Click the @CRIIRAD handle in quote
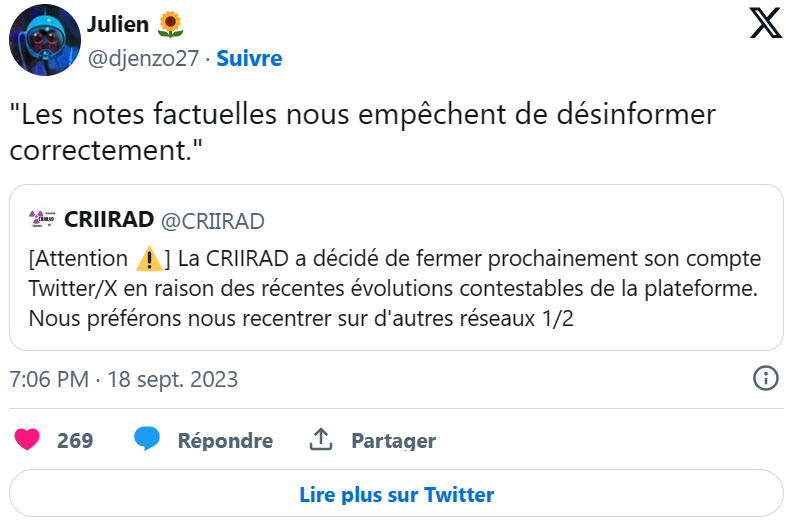Viewport: 786px width, 532px height. click(212, 220)
